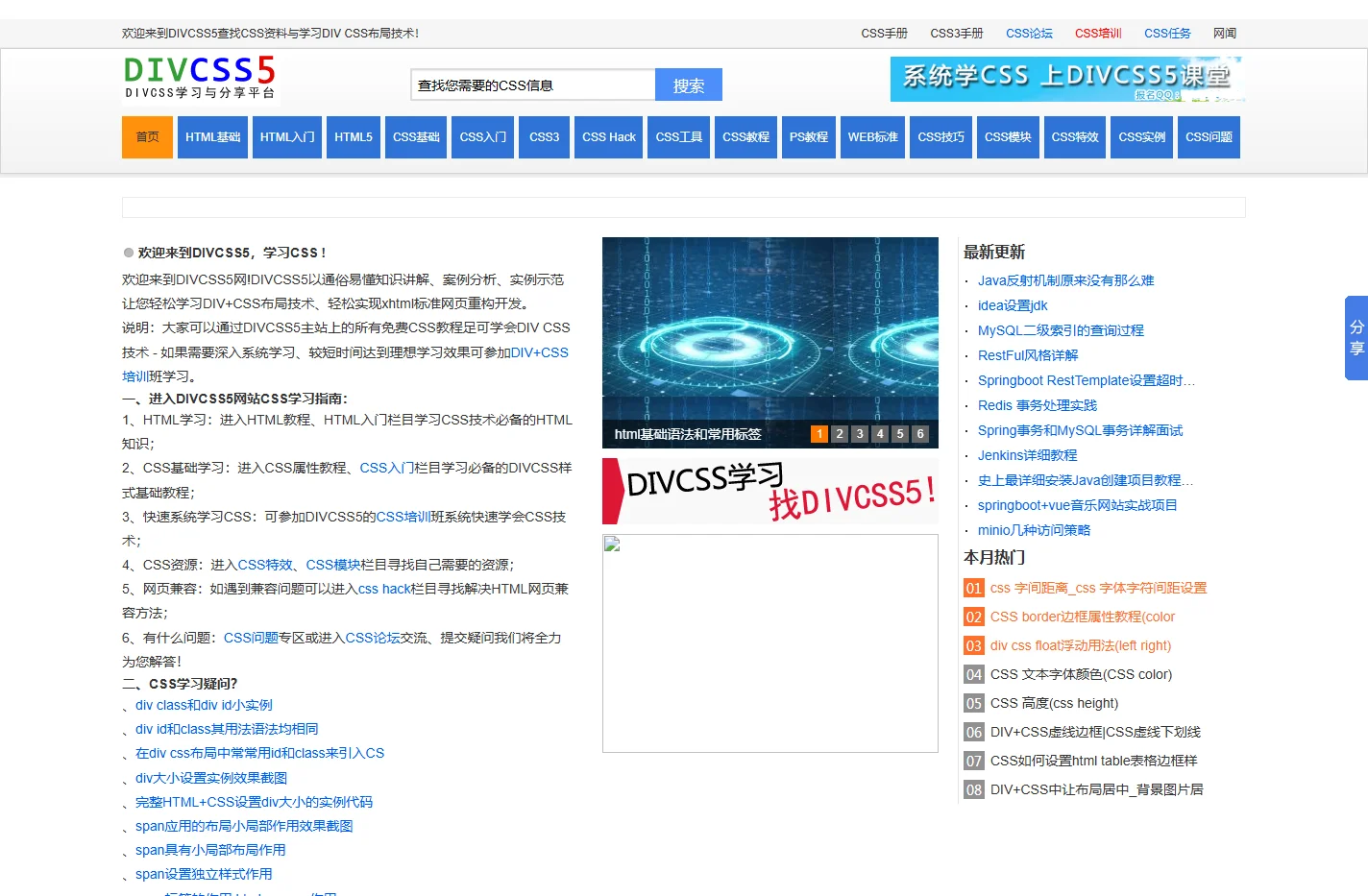This screenshot has width=1368, height=896.
Task: Open the CSS教程 nav tab
Action: point(746,137)
